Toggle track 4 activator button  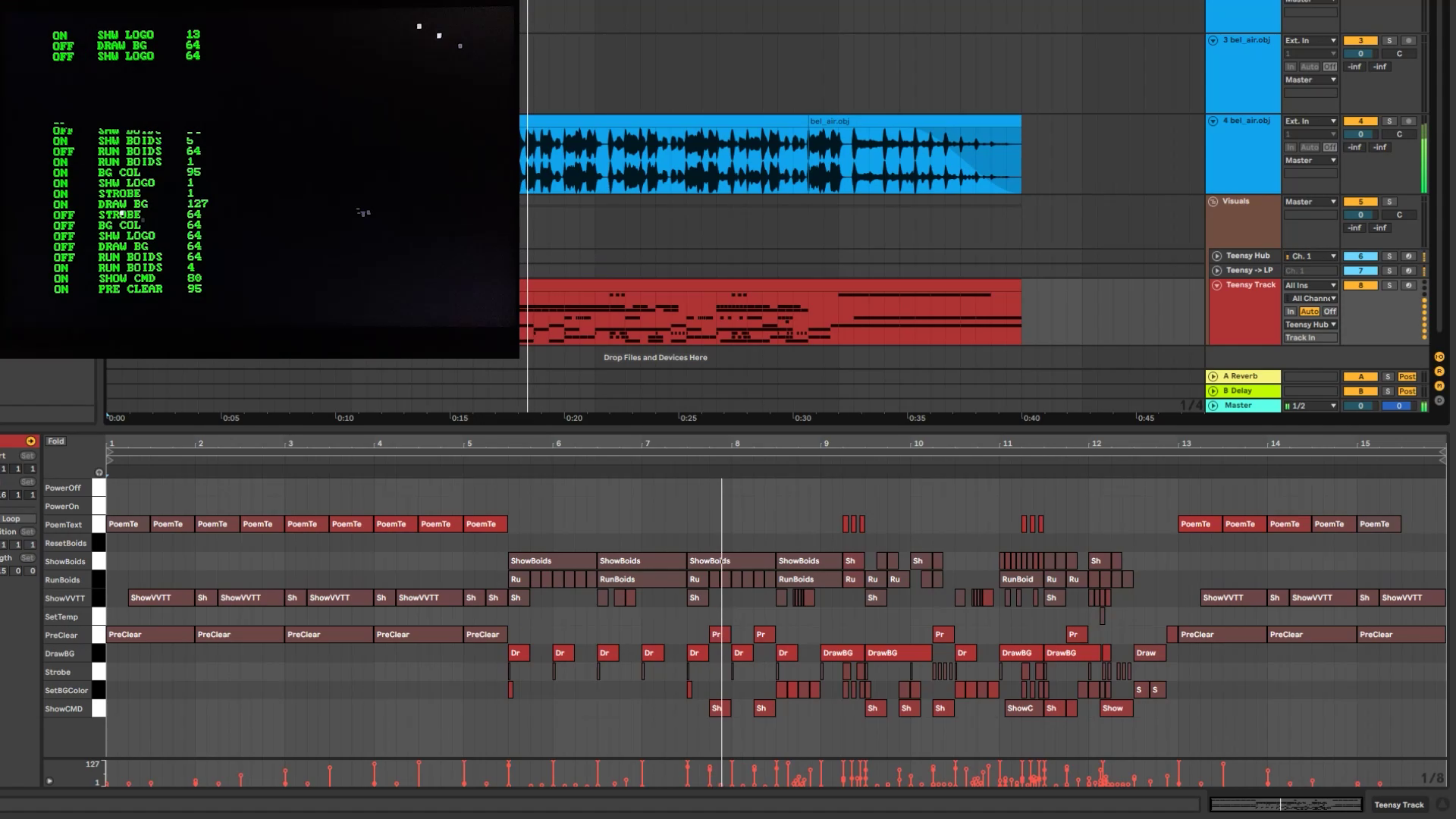(x=1360, y=121)
